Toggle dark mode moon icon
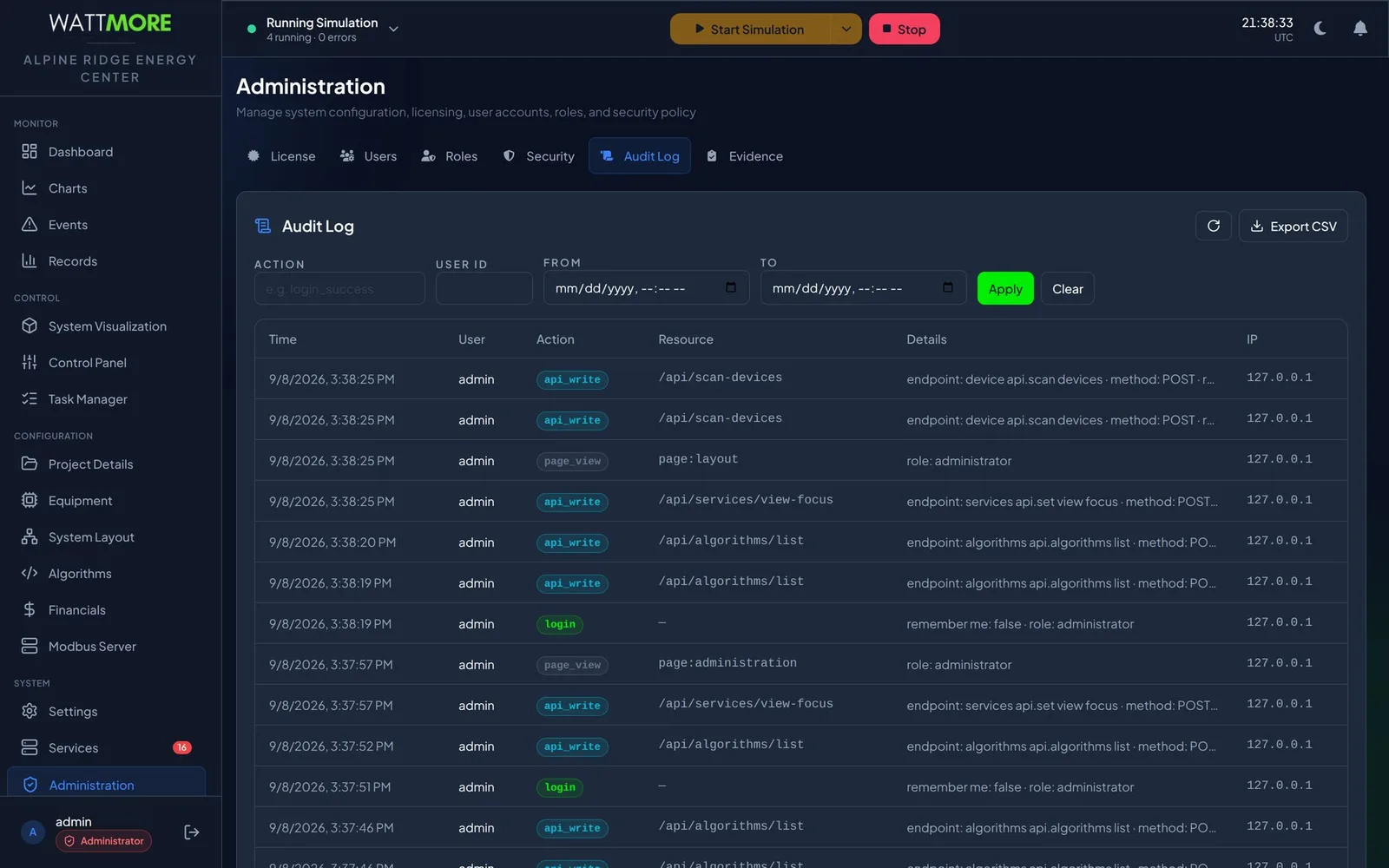The width and height of the screenshot is (1389, 868). click(x=1320, y=29)
